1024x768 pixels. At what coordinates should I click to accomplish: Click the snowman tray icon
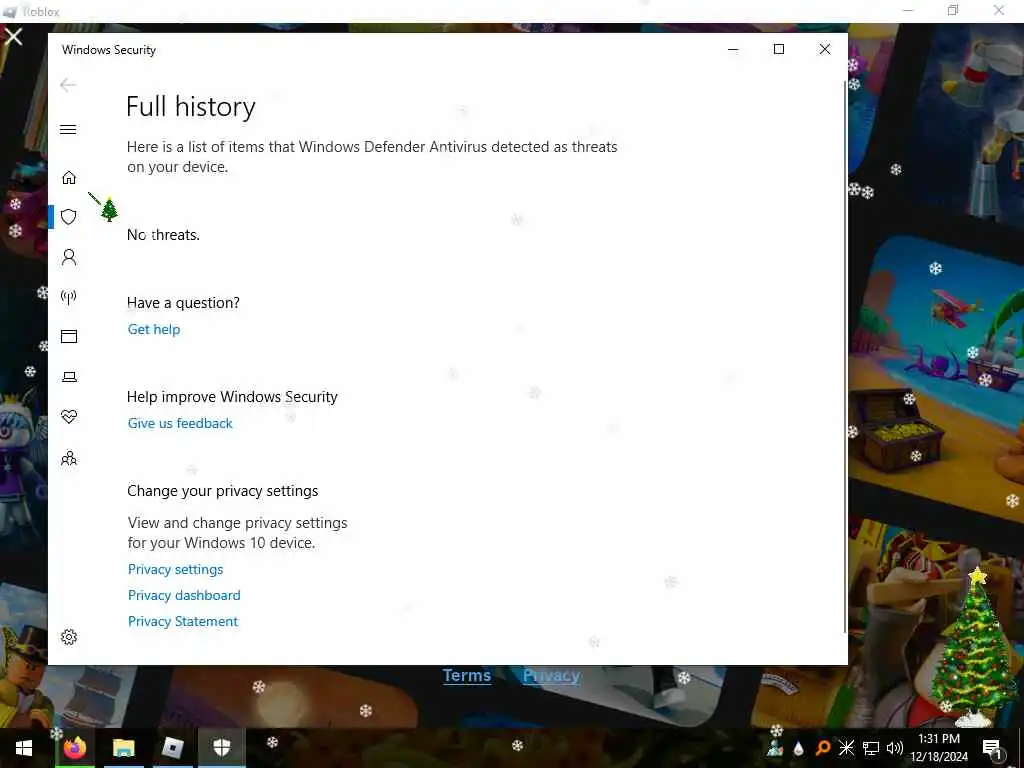[x=775, y=748]
